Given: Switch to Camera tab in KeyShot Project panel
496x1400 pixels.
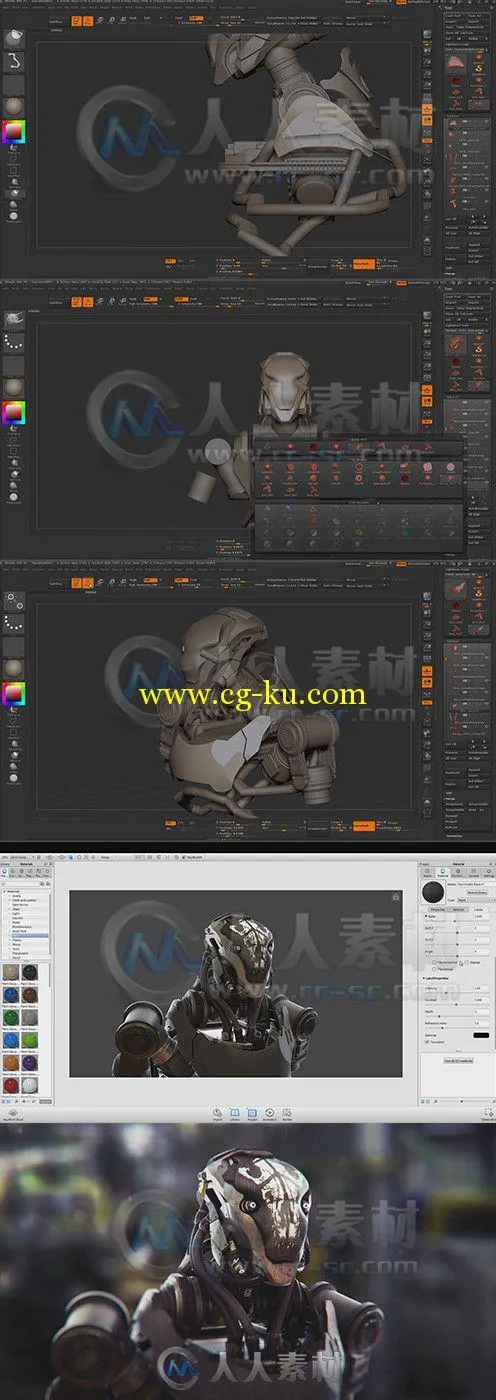Looking at the screenshot, I should tap(473, 872).
